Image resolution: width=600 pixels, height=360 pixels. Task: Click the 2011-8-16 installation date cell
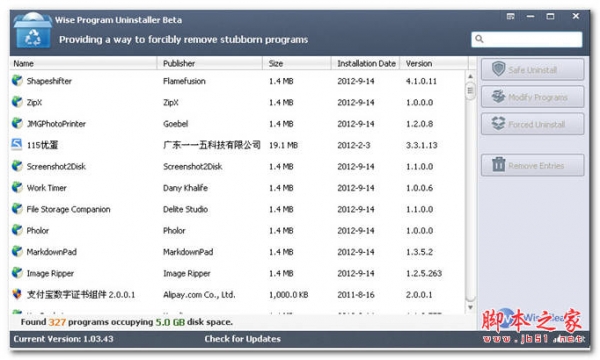tap(356, 295)
